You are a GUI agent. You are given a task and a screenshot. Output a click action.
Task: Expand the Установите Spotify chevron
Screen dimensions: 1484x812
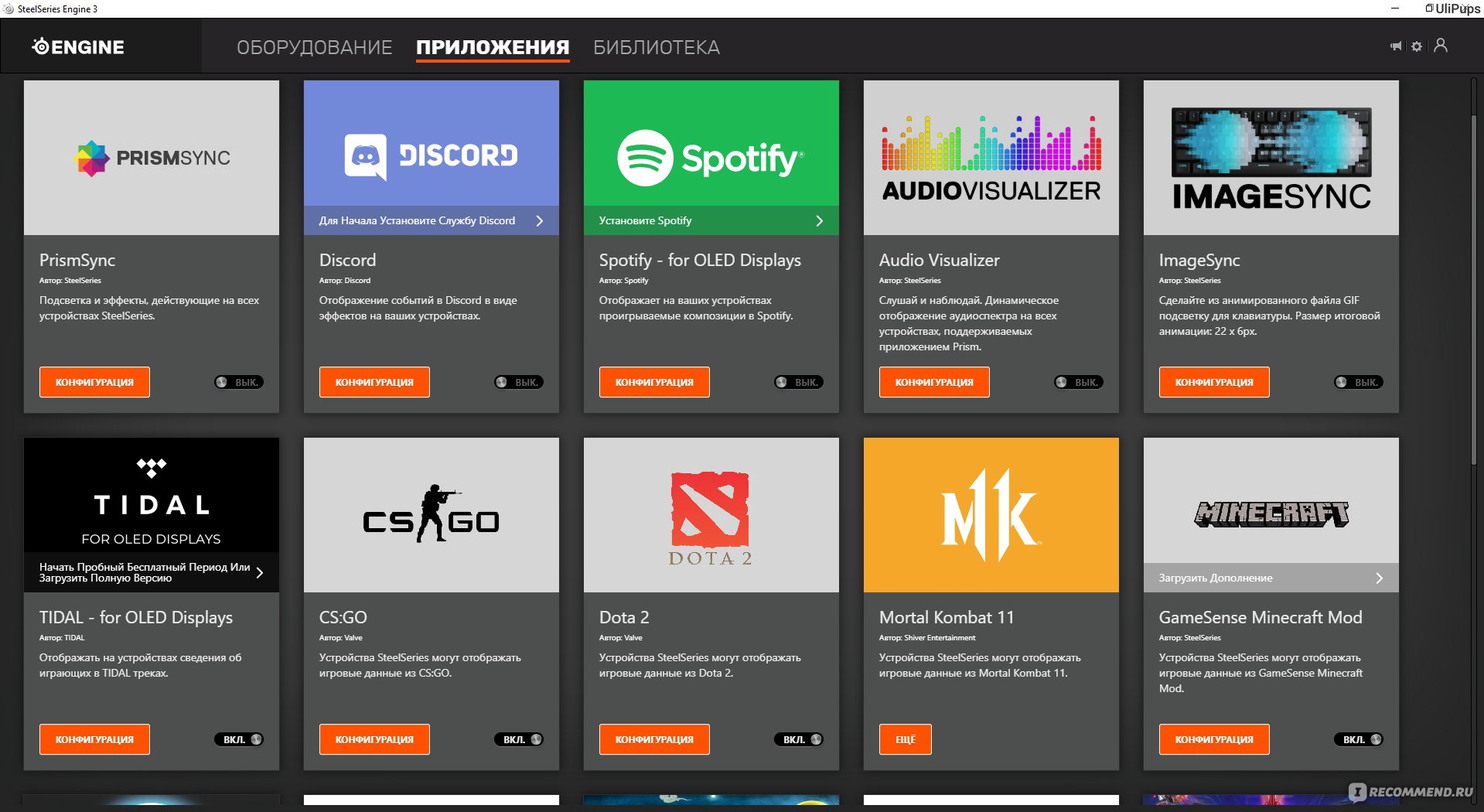[x=820, y=220]
